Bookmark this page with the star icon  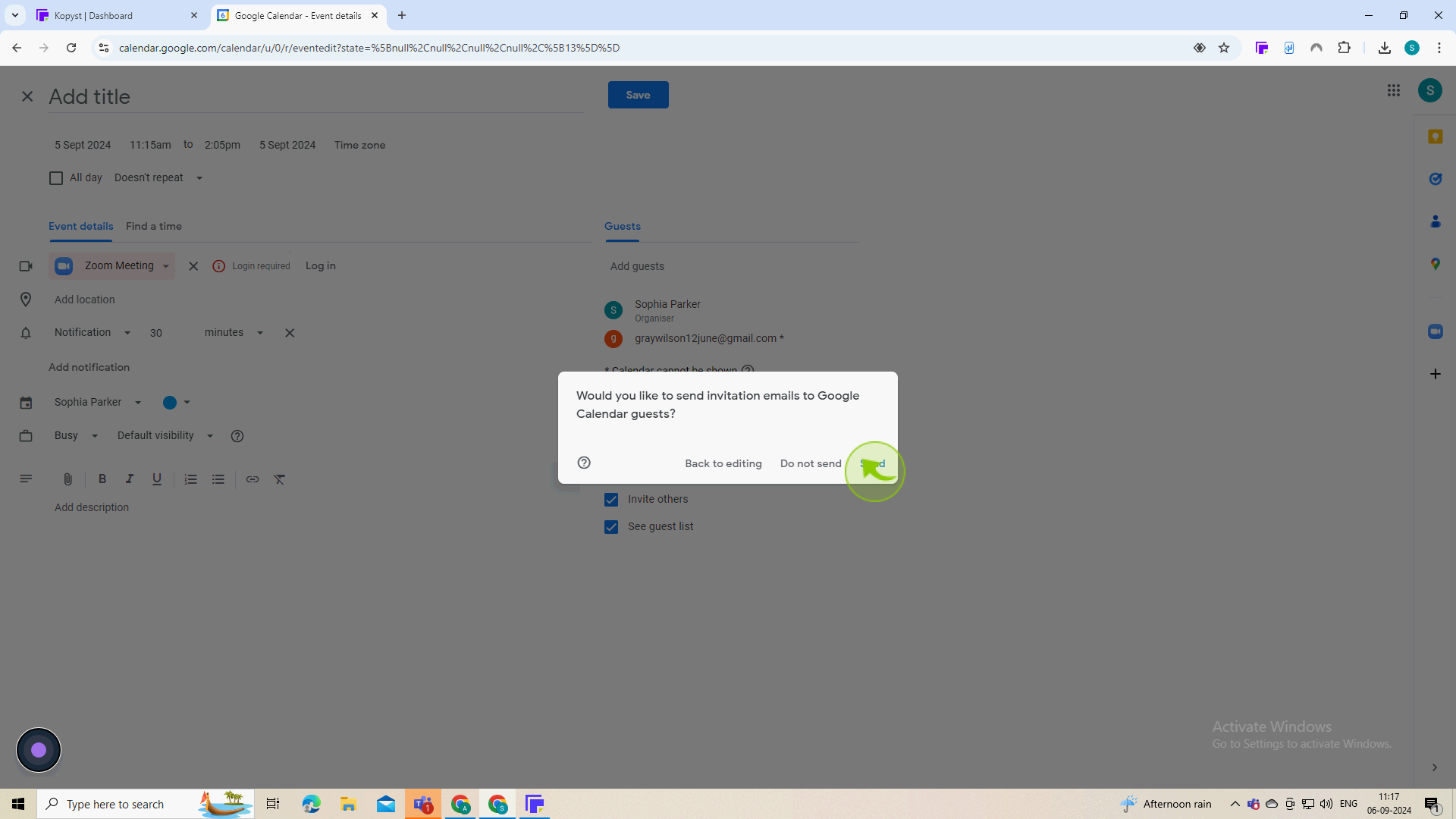[x=1223, y=48]
